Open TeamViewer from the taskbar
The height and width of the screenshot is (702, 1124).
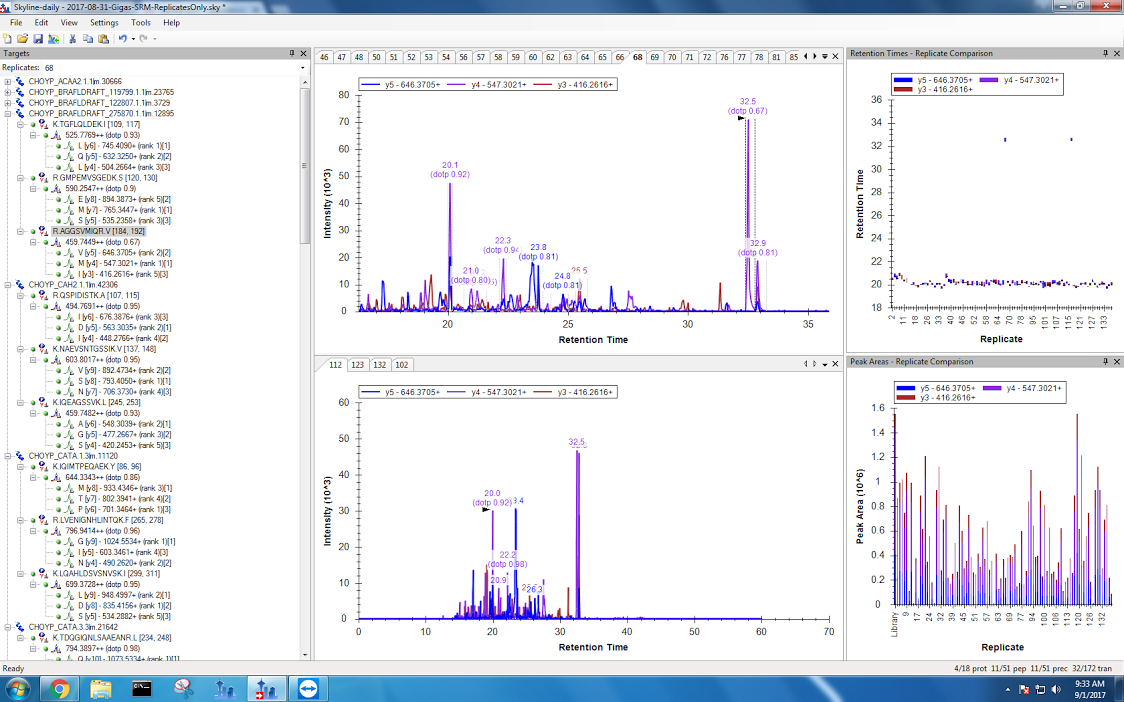point(304,688)
